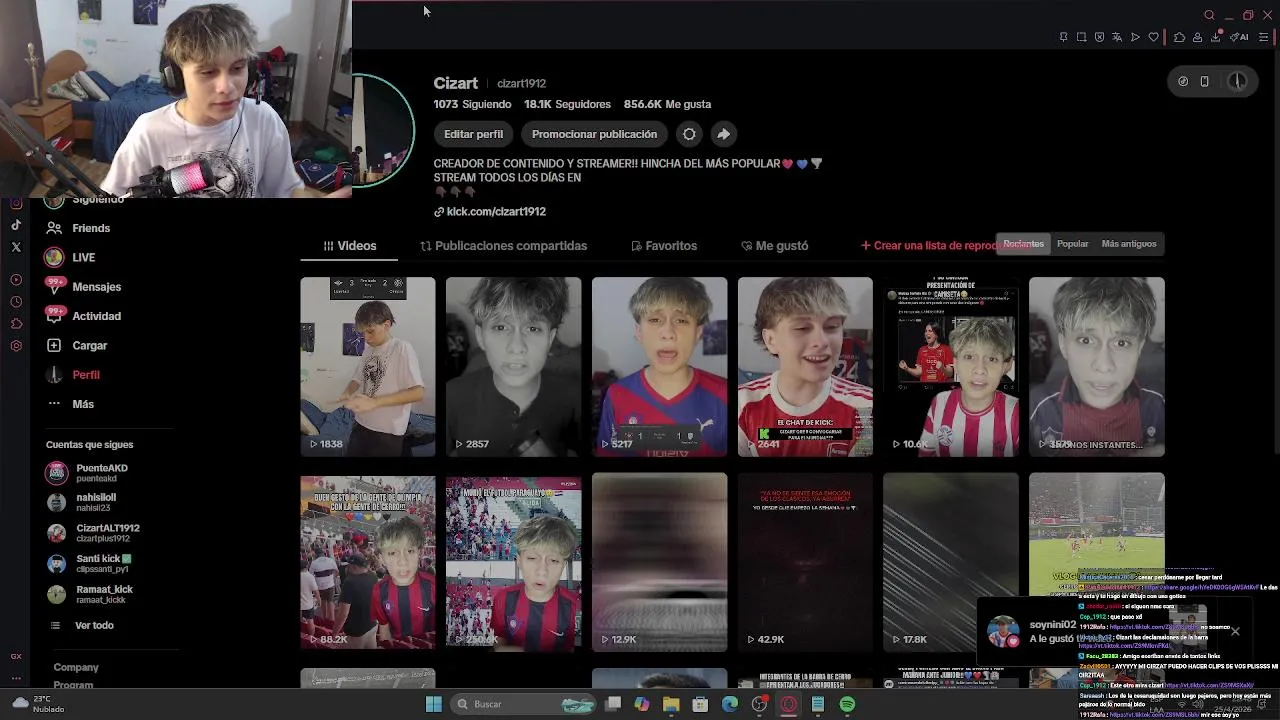Open the AI assistant toolbar button
Screen dimensions: 1280x720
click(1240, 37)
